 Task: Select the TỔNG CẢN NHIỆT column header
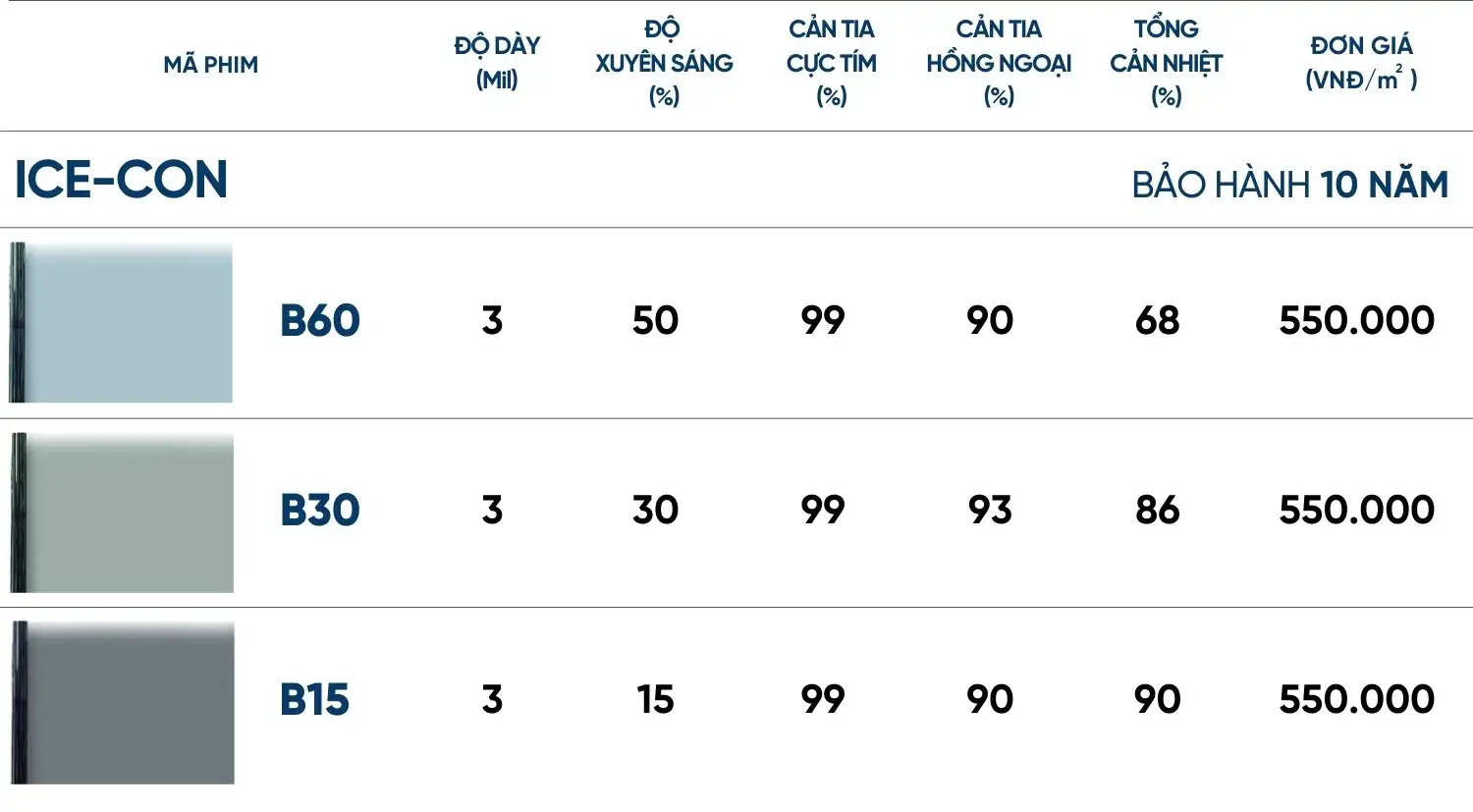[1166, 63]
